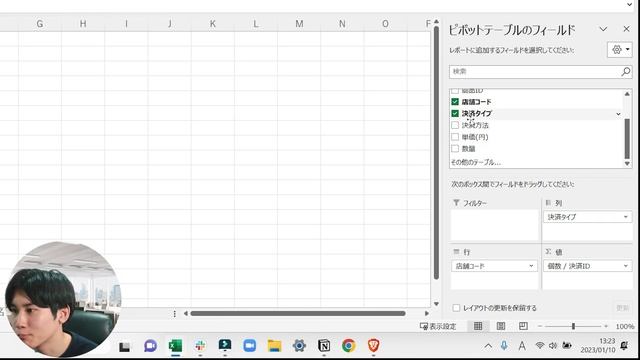Open the PivotTable fields gear tools menu
The image size is (640, 360).
click(620, 50)
